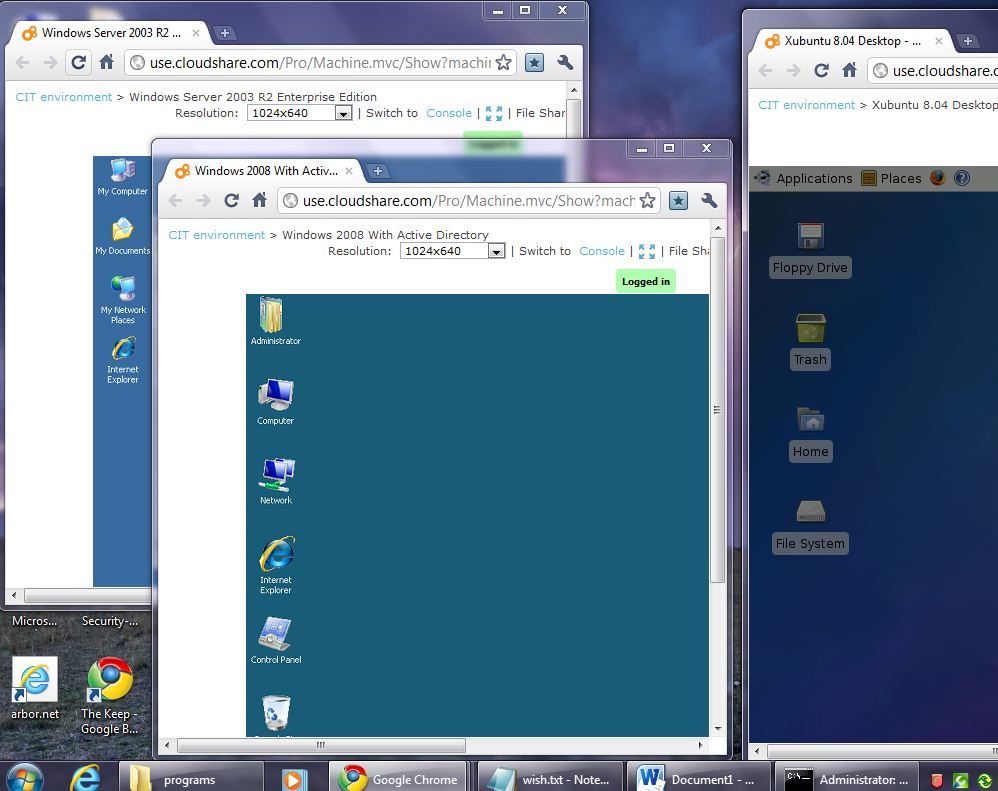Switch to programs folder on taskbar
This screenshot has width=998, height=791.
coord(191,778)
